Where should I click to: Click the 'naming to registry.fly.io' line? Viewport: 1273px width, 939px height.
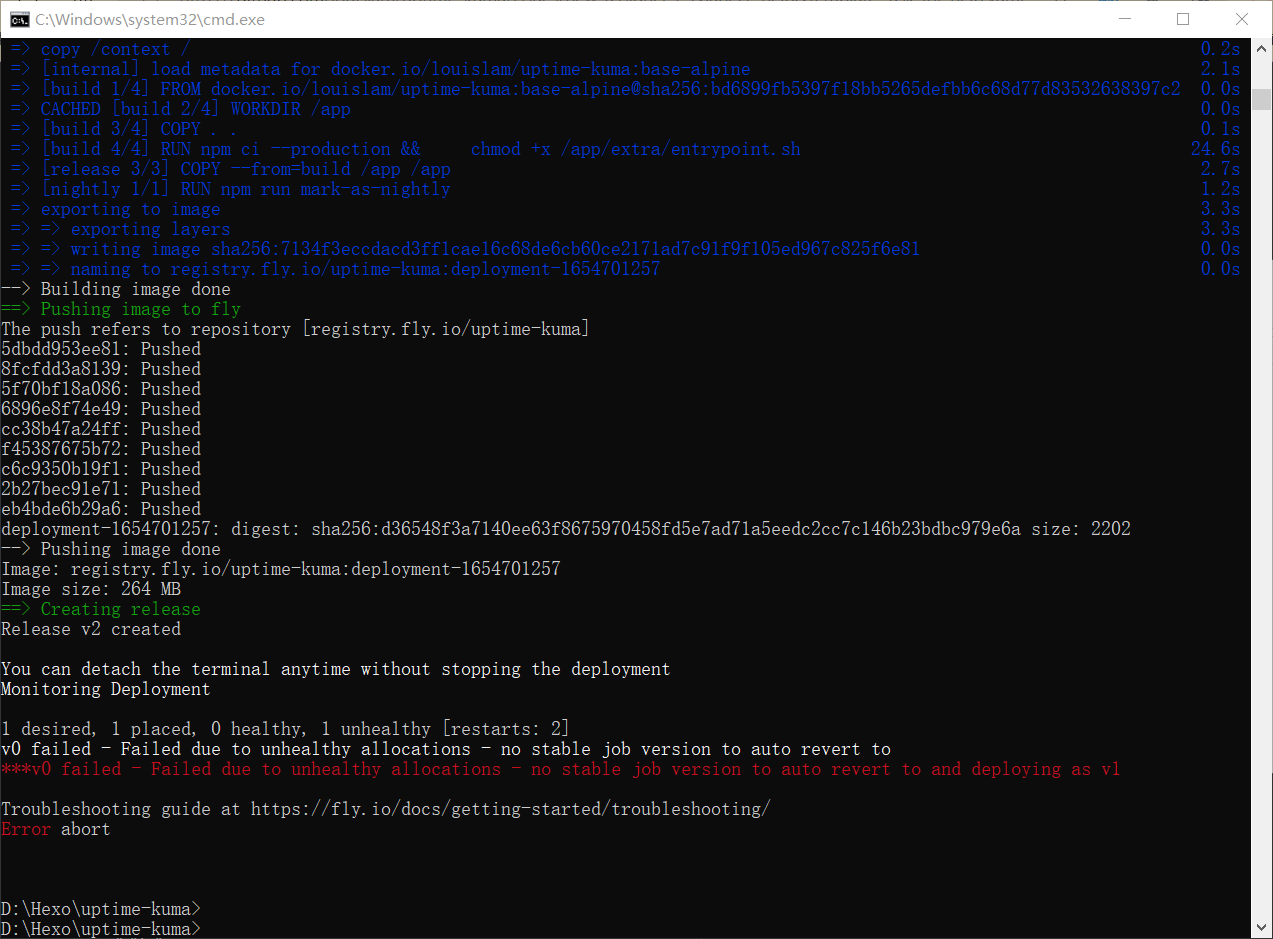336,269
